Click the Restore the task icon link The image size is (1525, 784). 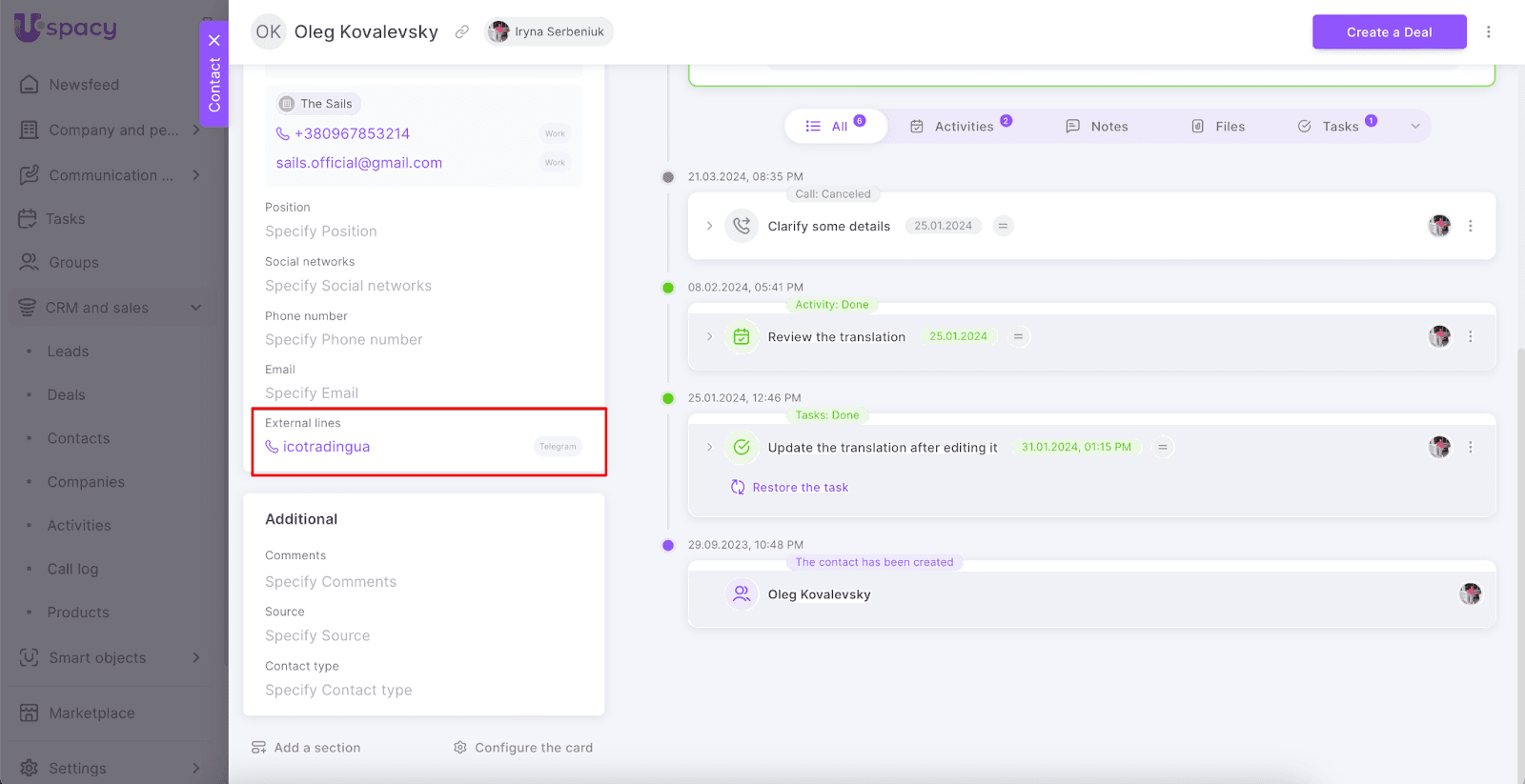coord(738,488)
